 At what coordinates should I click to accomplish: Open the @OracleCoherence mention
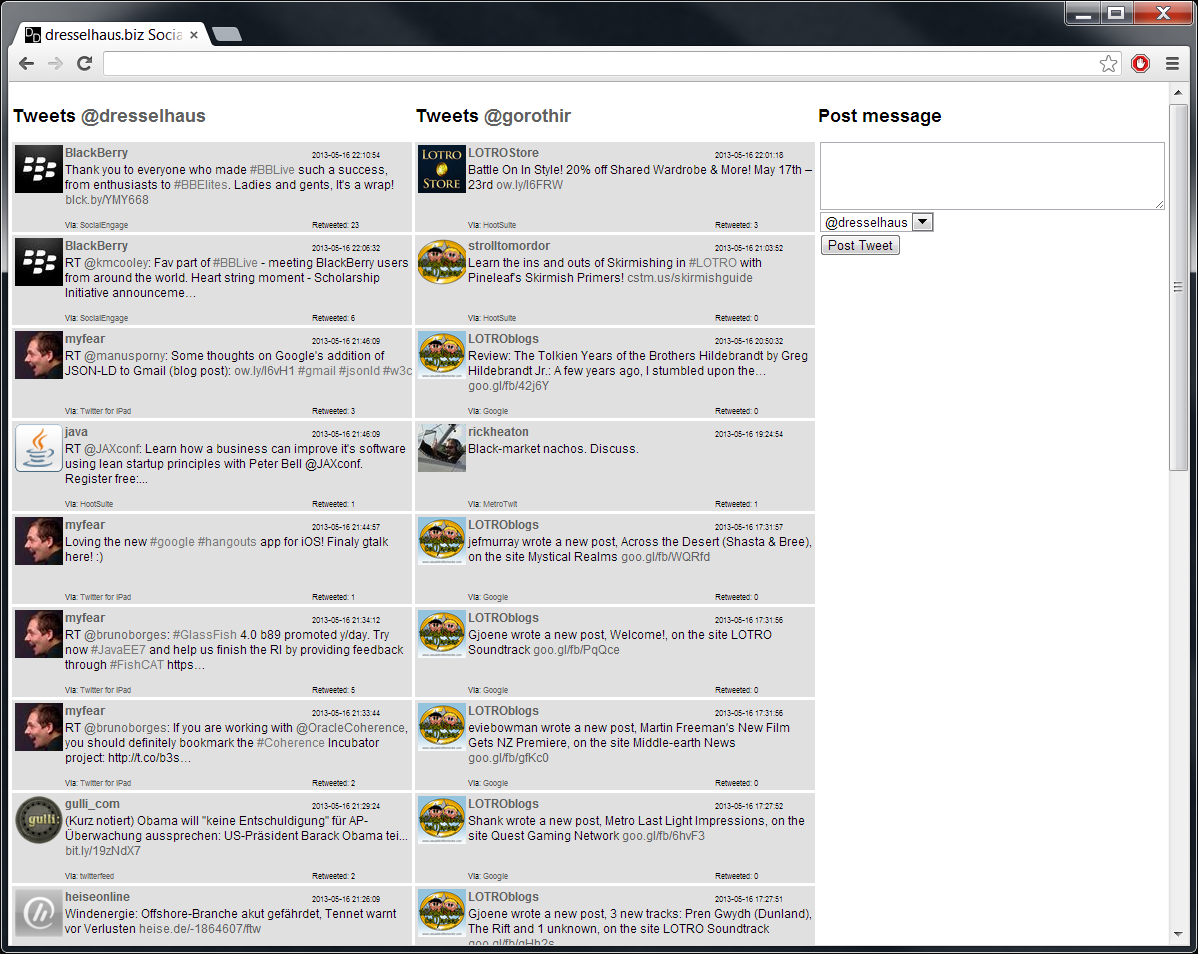tap(351, 728)
